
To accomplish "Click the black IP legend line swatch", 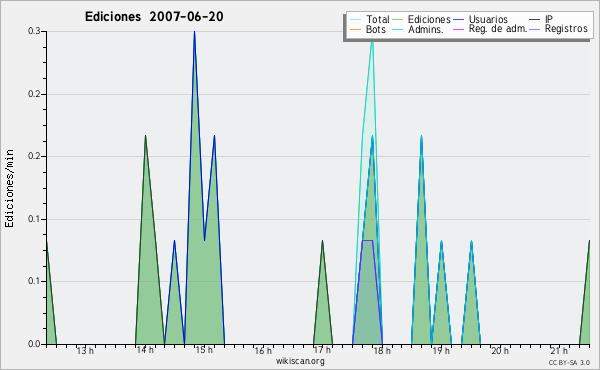I will (535, 20).
